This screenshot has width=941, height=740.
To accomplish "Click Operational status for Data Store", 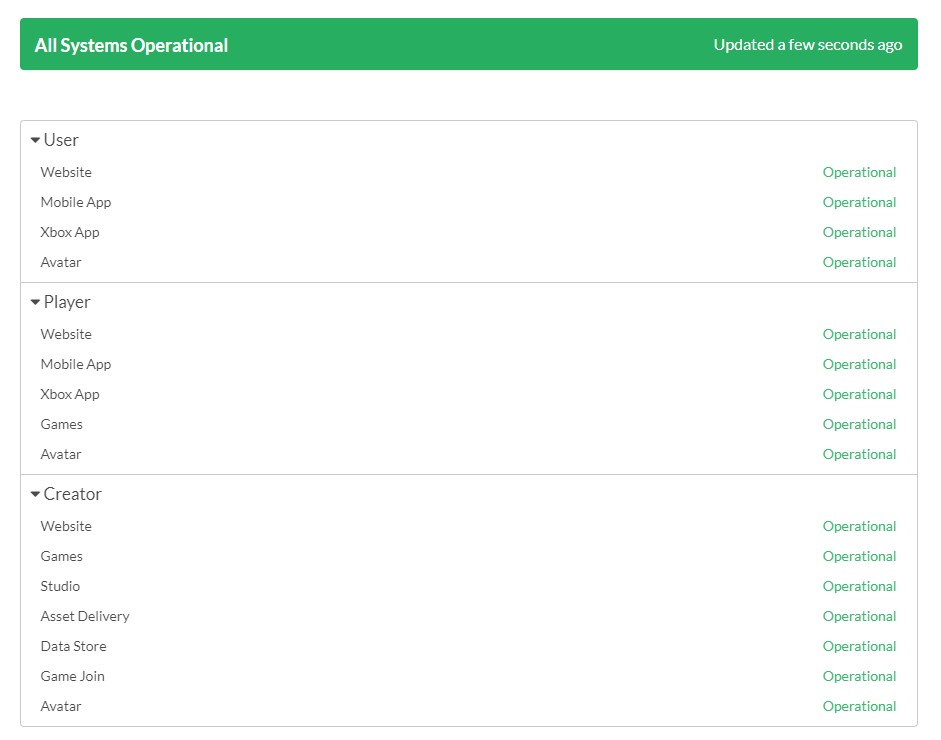I will (859, 647).
